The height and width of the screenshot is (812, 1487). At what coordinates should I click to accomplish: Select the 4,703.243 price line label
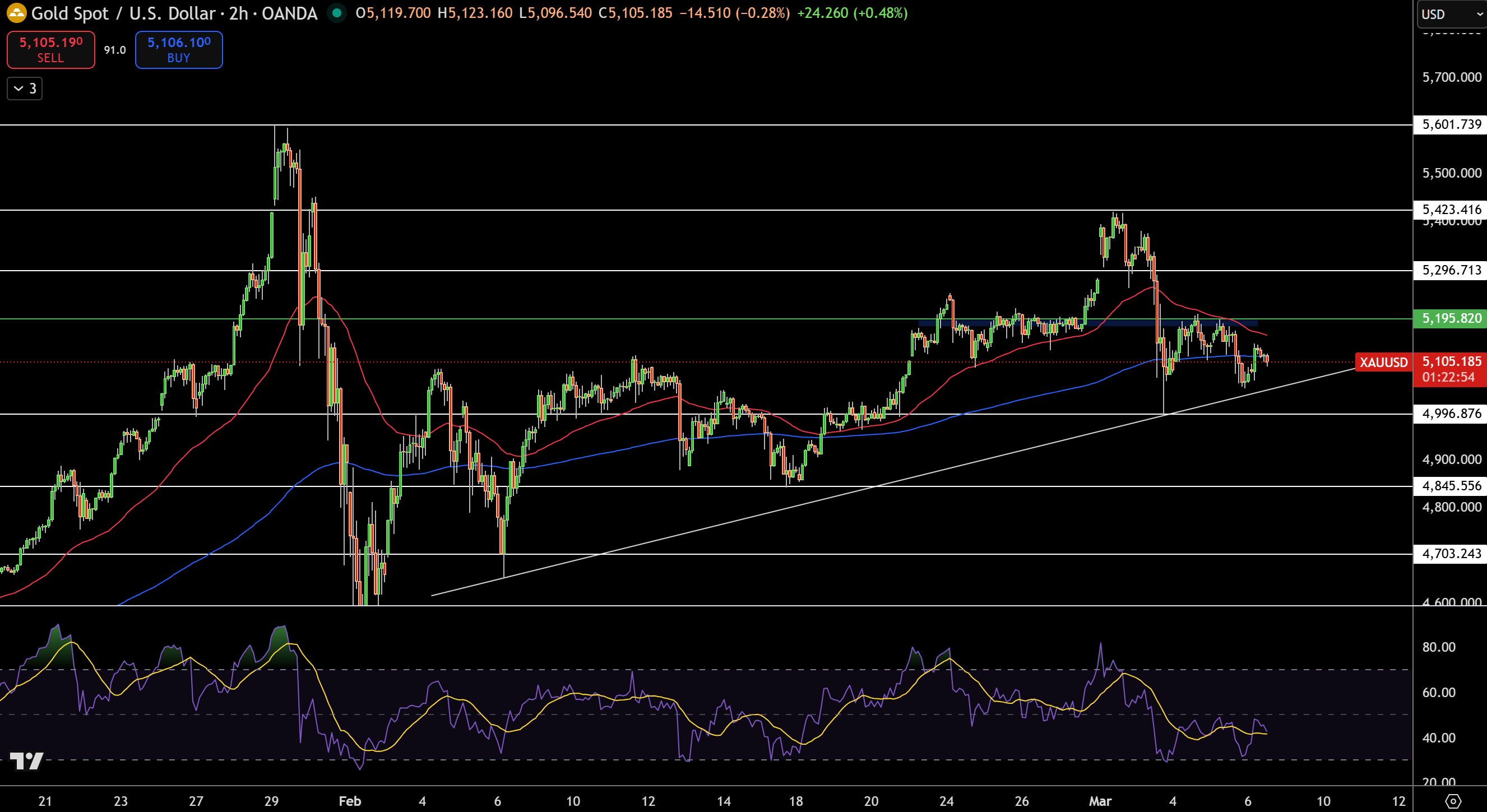(1450, 554)
